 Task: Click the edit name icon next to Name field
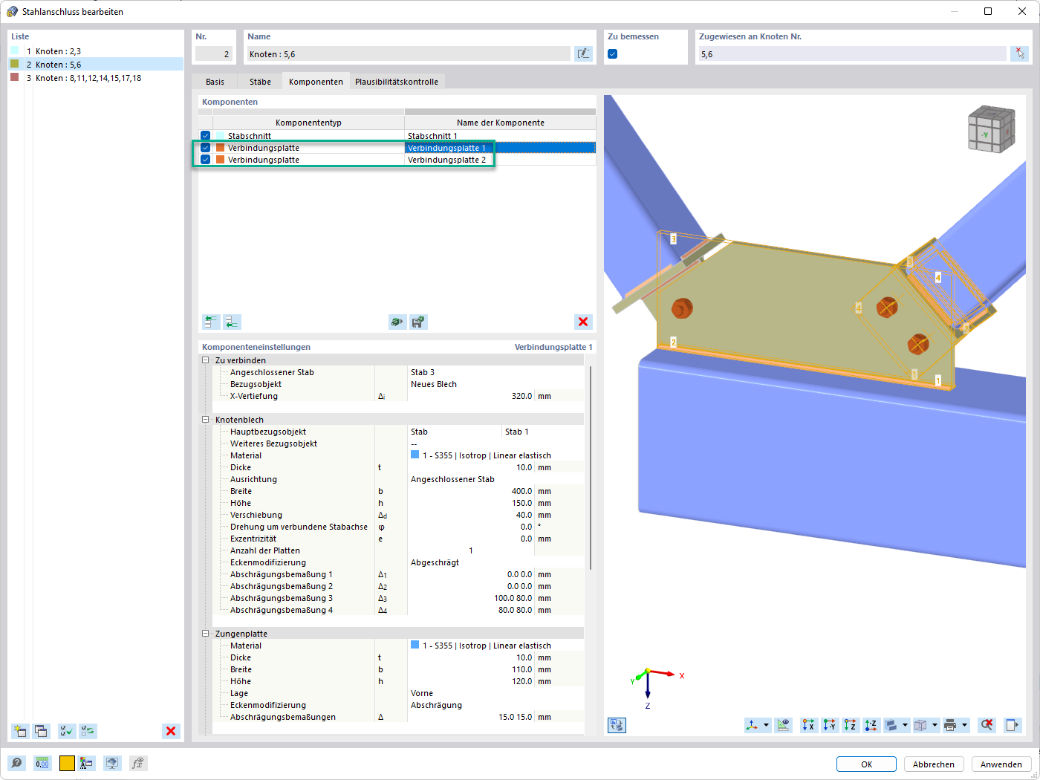pos(583,54)
